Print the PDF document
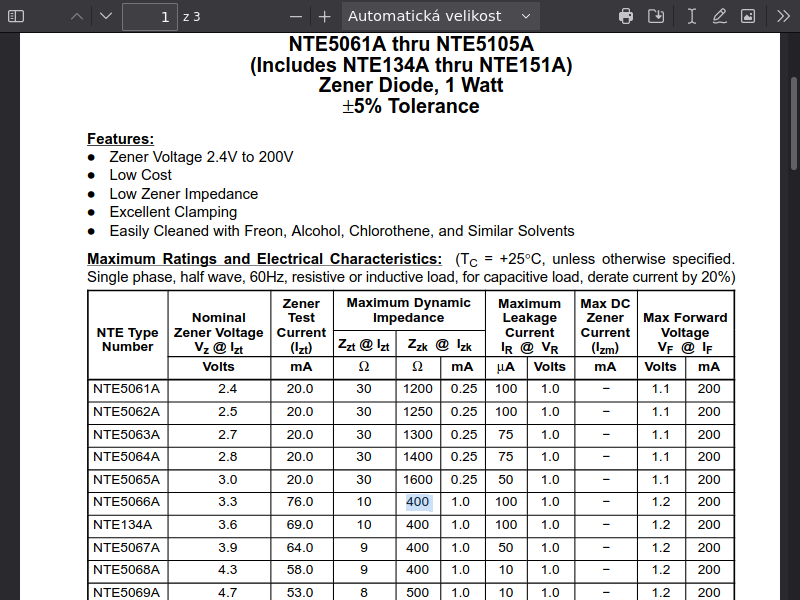 pos(626,16)
